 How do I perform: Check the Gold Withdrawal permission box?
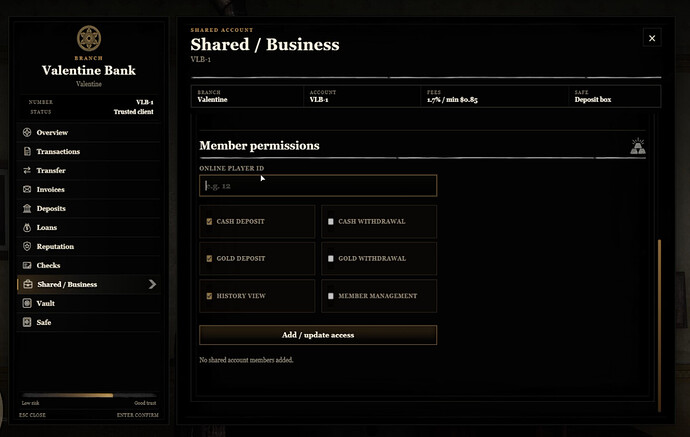coord(330,258)
